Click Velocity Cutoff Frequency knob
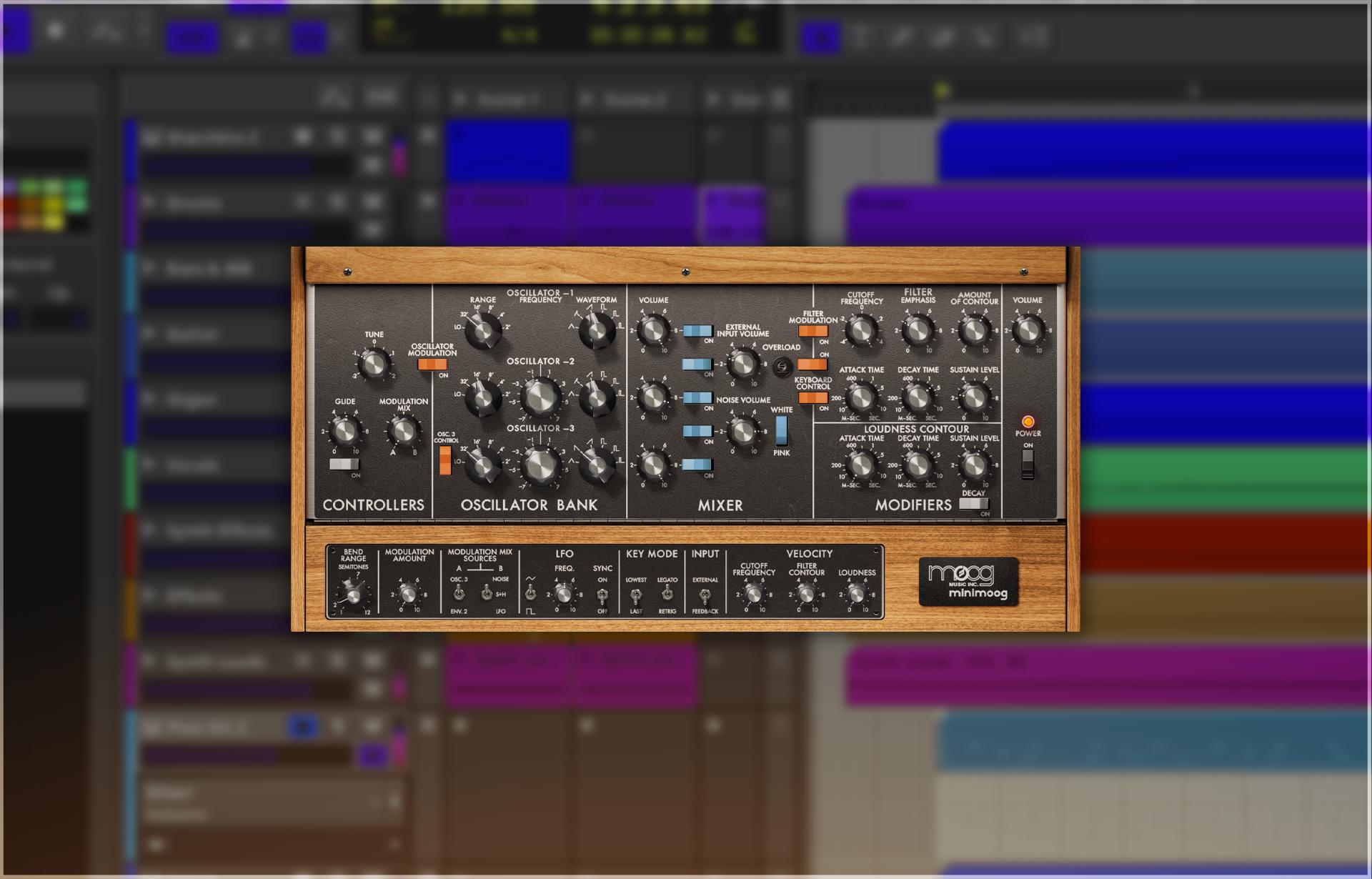 click(753, 594)
